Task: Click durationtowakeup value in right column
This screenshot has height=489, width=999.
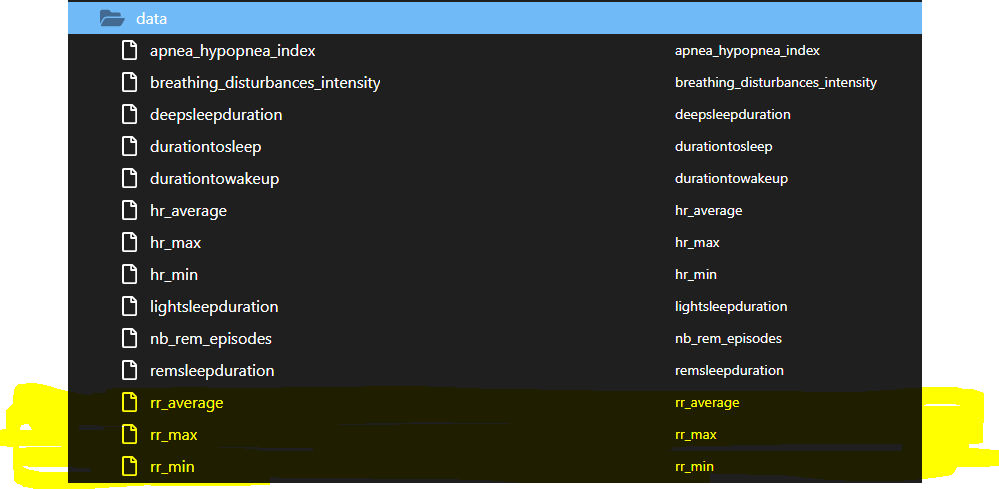Action: click(731, 179)
